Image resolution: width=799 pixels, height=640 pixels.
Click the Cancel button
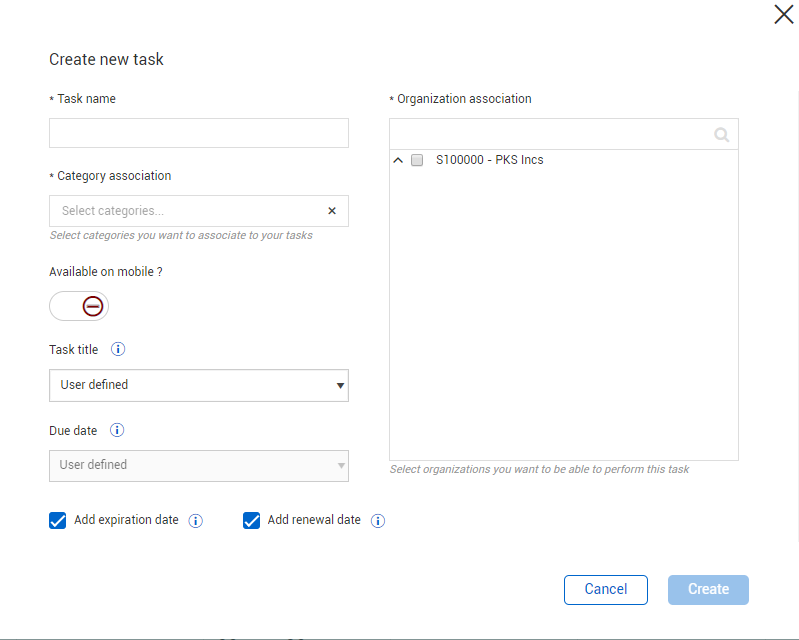605,589
